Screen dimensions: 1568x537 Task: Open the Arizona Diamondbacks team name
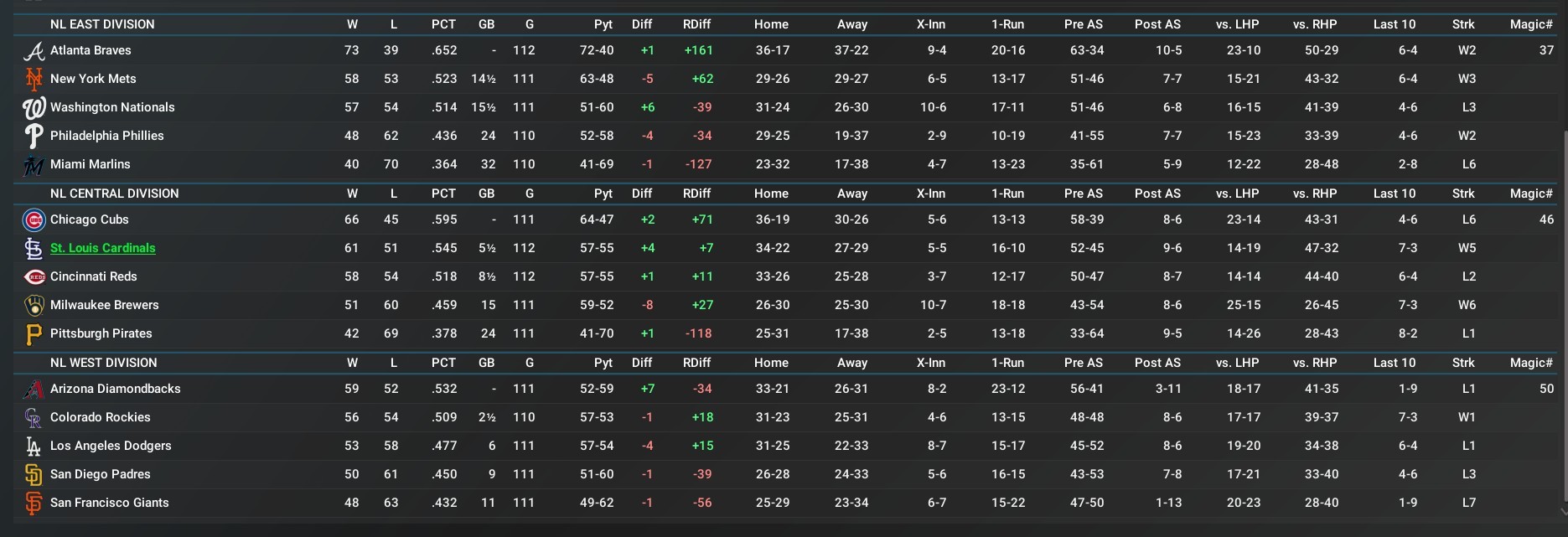coord(116,389)
